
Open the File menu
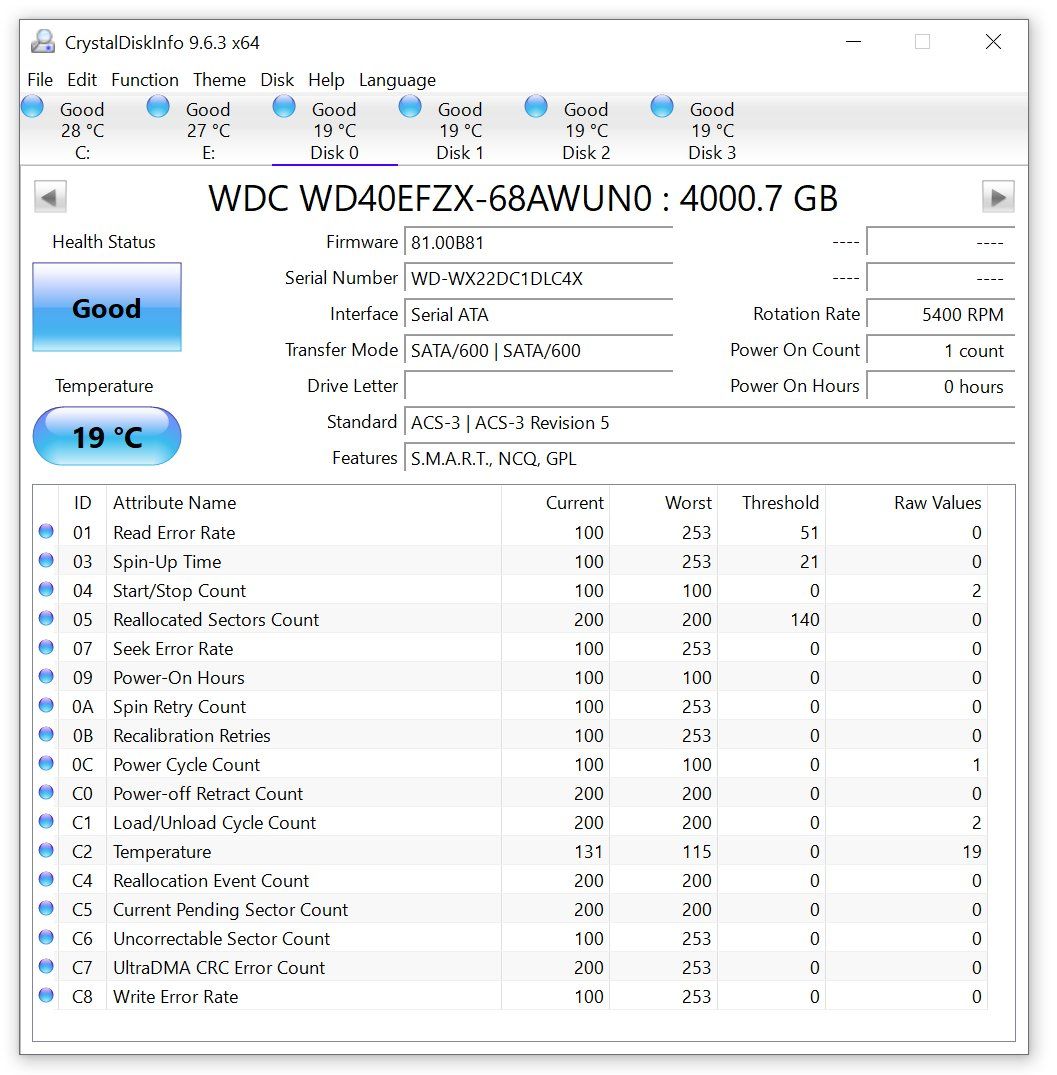40,80
